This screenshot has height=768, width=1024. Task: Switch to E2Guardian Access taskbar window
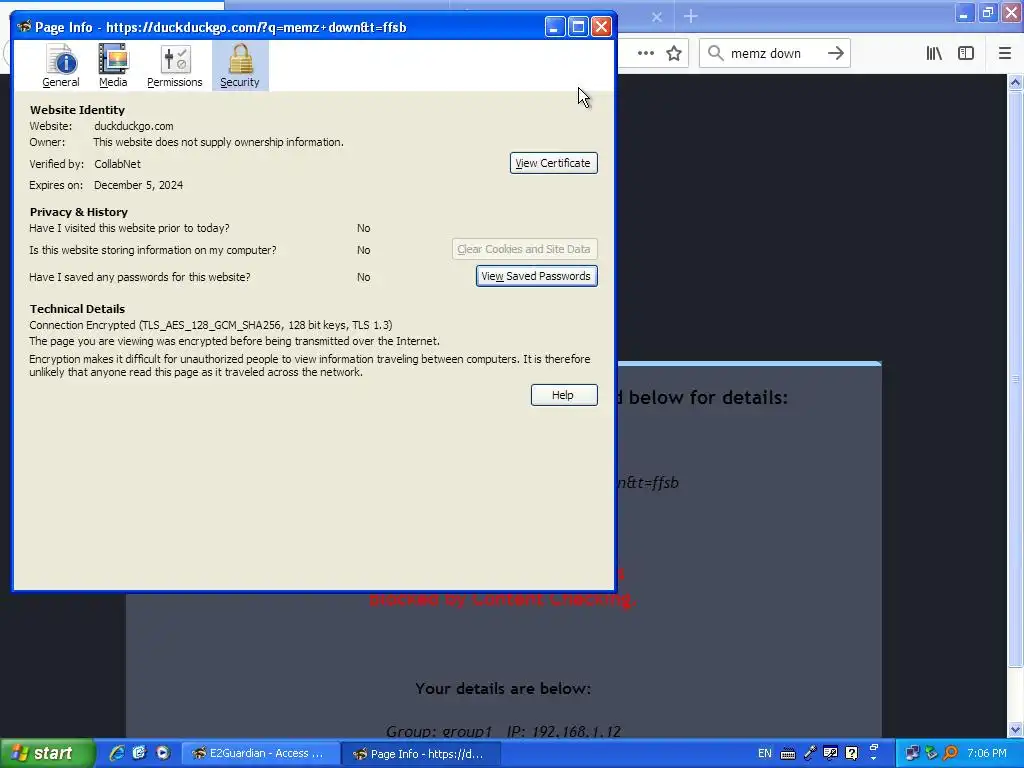260,754
